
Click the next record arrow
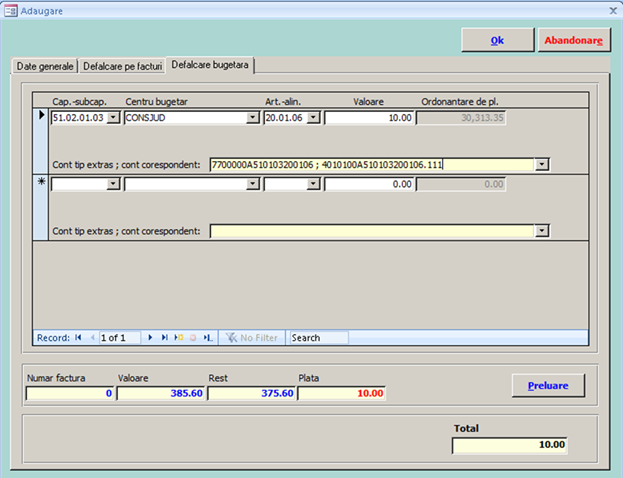pyautogui.click(x=150, y=338)
